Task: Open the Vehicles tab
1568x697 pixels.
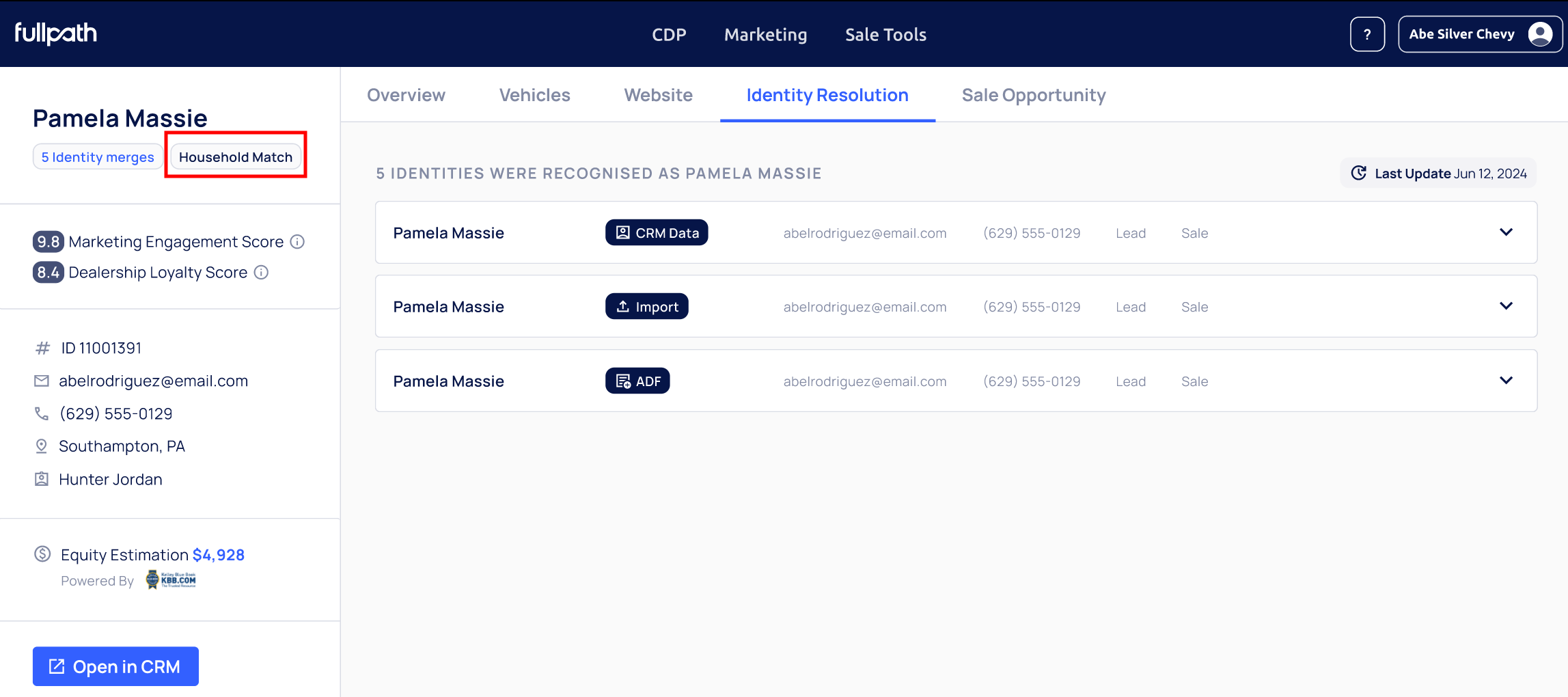Action: 534,95
